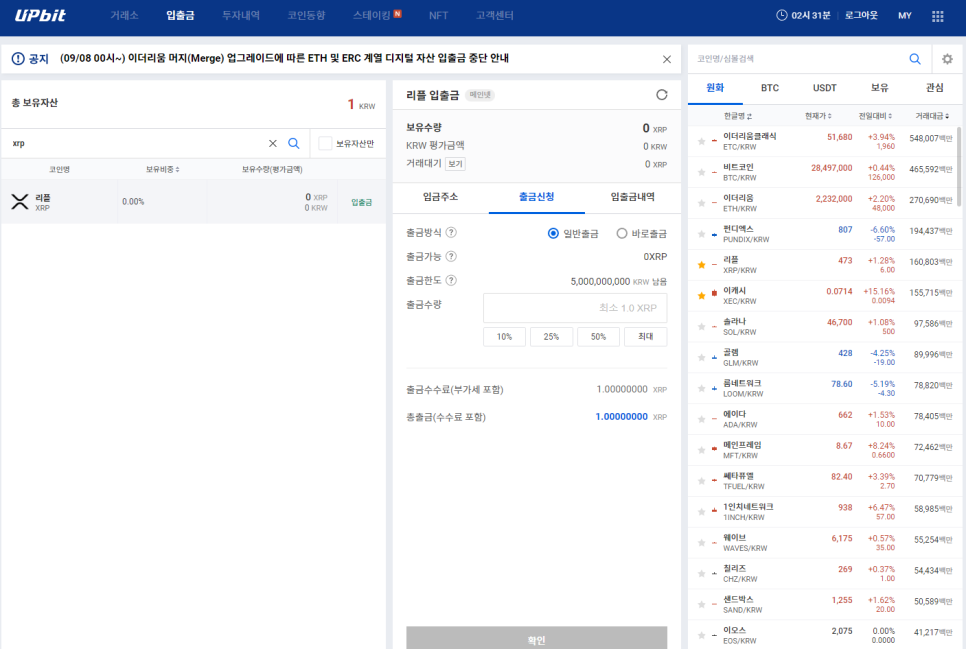
Task: Focus the 출금수량 amount field
Action: pos(575,308)
